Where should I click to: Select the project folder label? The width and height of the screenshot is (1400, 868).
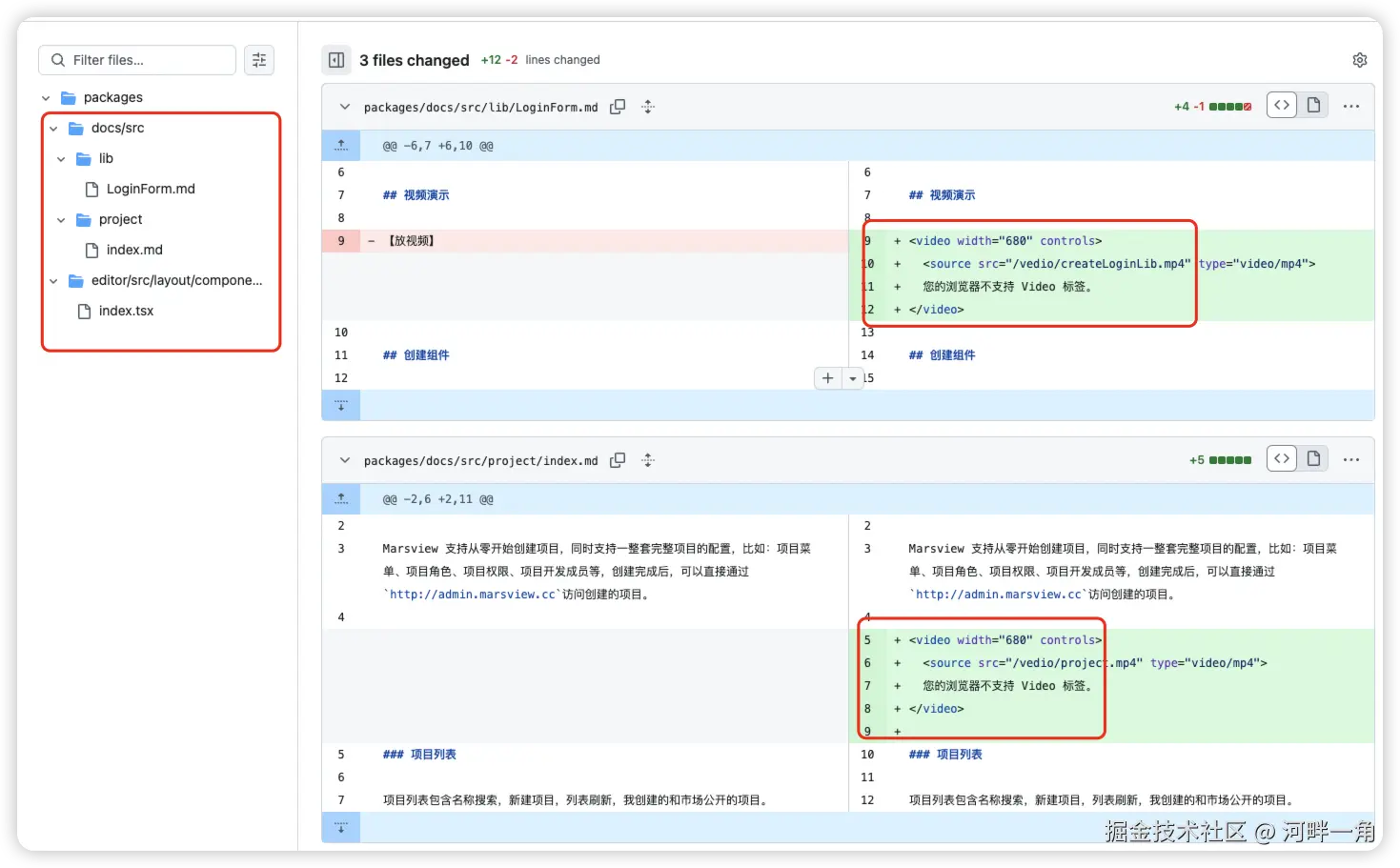click(x=121, y=219)
